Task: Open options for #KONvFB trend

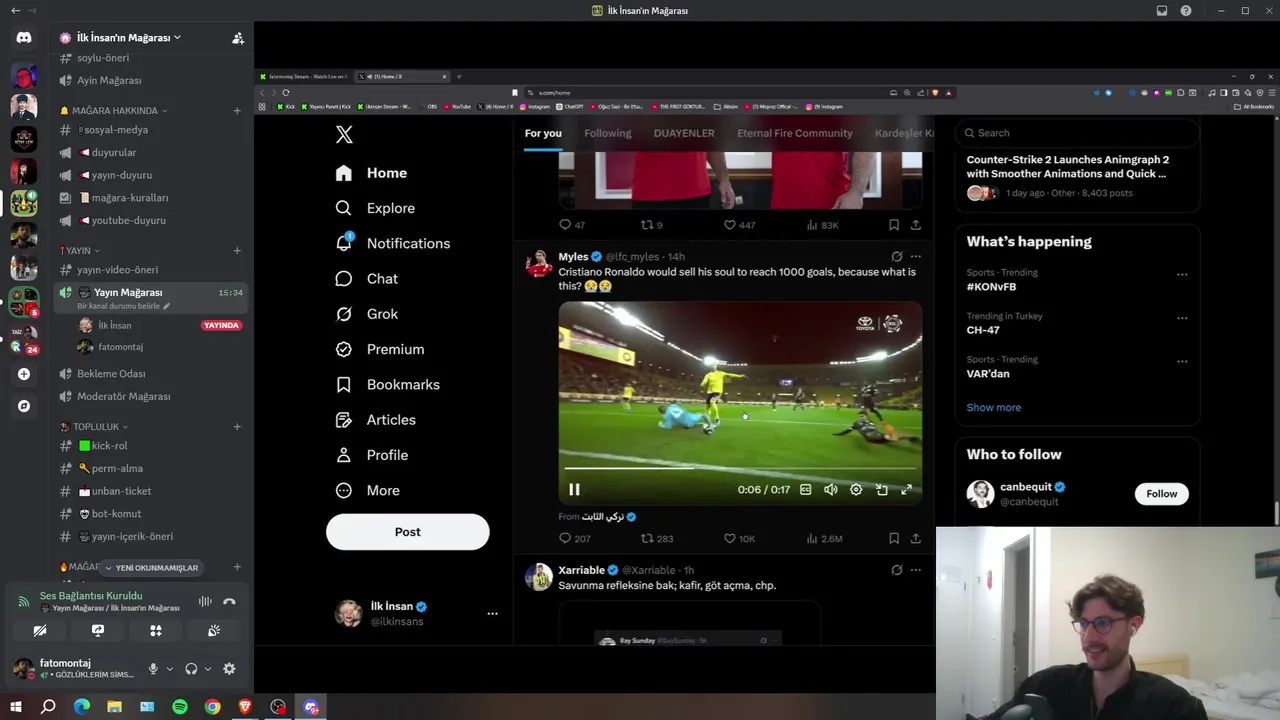Action: coord(1182,274)
